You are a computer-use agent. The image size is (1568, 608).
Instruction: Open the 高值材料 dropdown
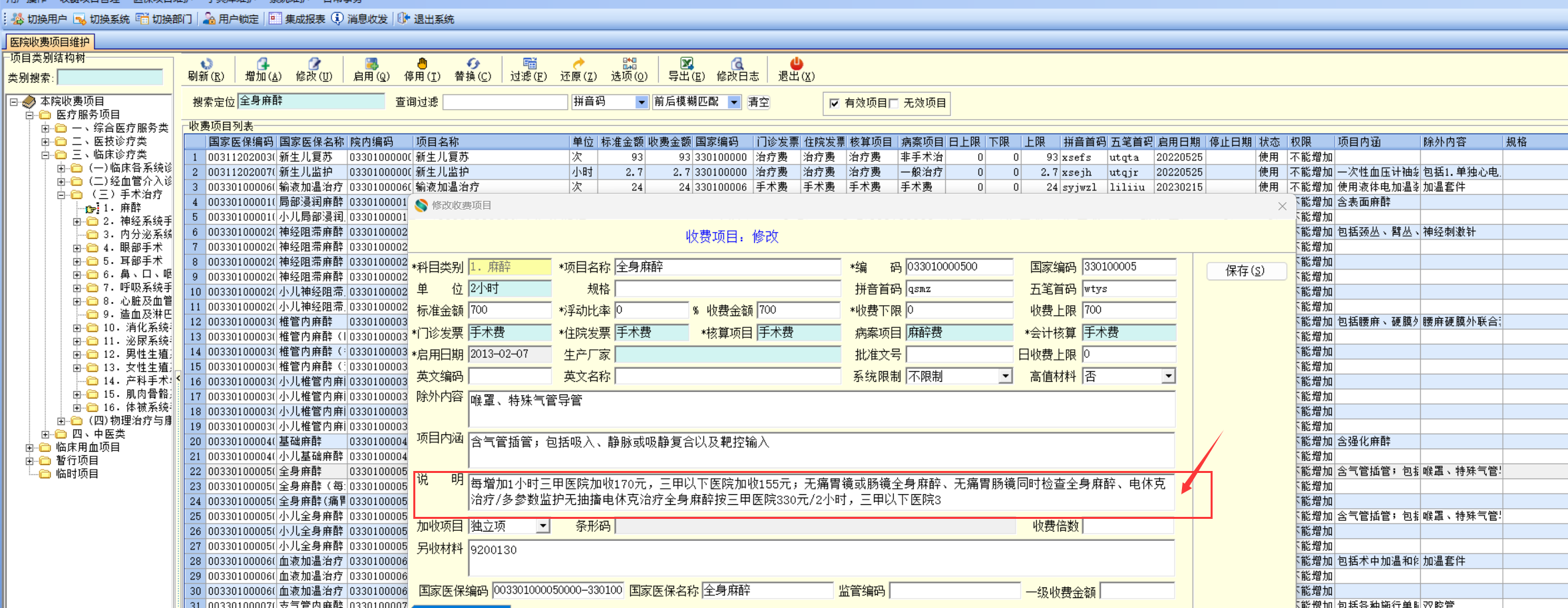coord(1167,377)
